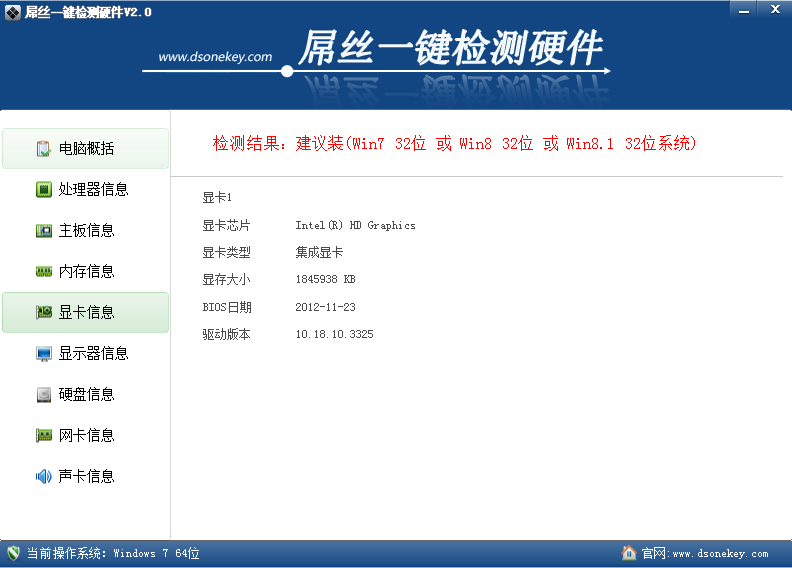Image resolution: width=792 pixels, height=568 pixels.
Task: Click the 内存信息 memory stick icon
Action: tap(44, 272)
